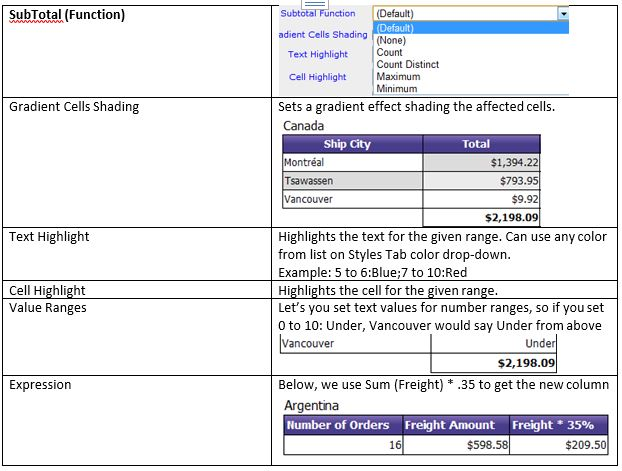Click the blue Subtotal Function label
The width and height of the screenshot is (622, 471).
coord(317,14)
